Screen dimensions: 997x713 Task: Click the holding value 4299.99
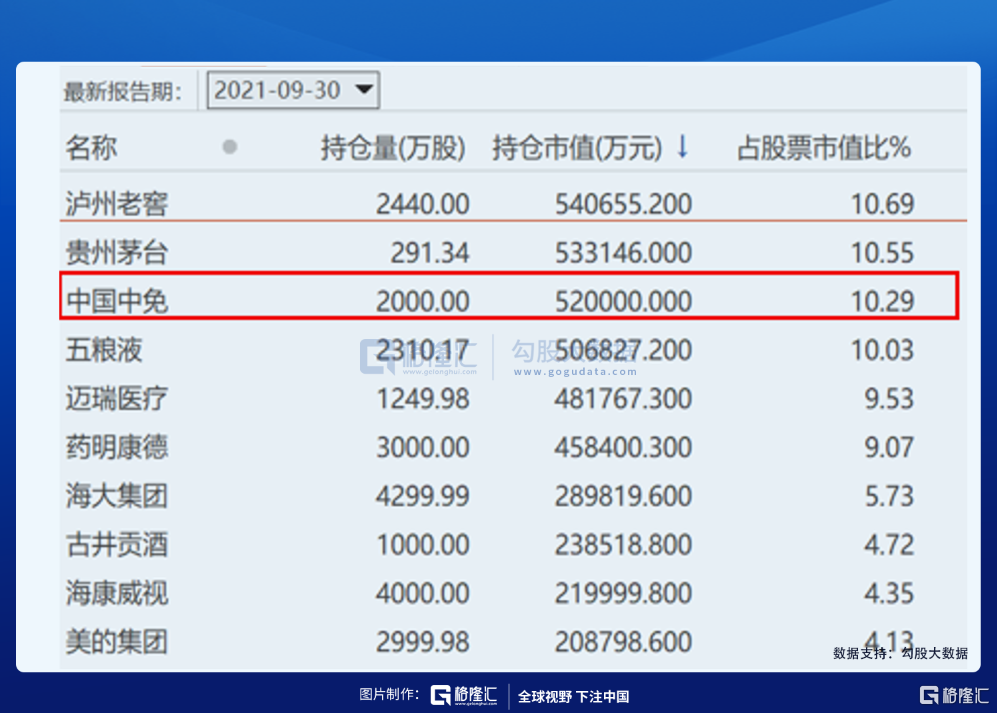coord(423,496)
